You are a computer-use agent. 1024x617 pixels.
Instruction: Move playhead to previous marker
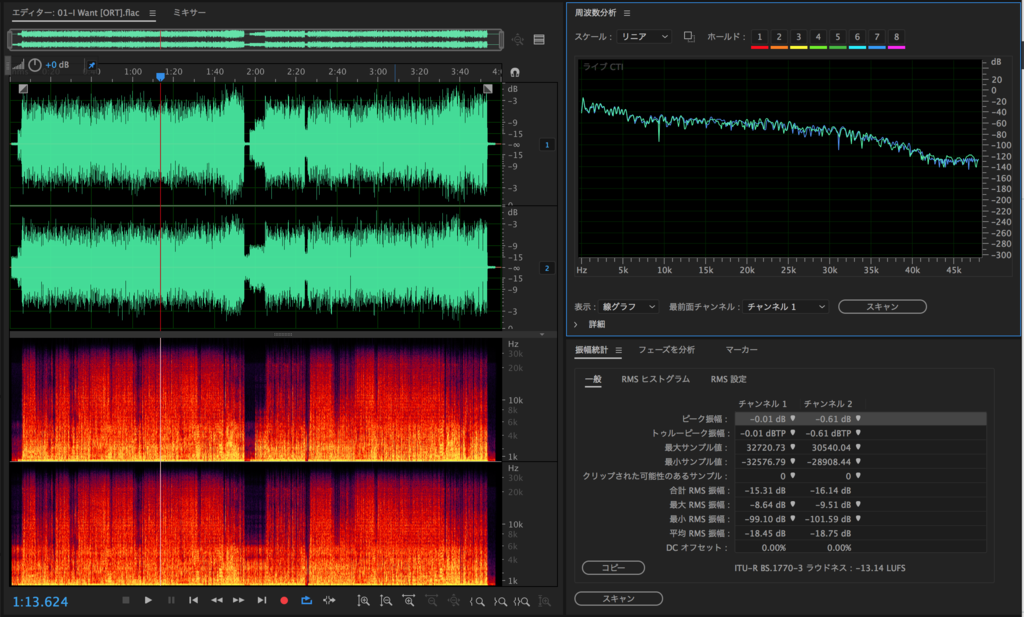point(193,600)
